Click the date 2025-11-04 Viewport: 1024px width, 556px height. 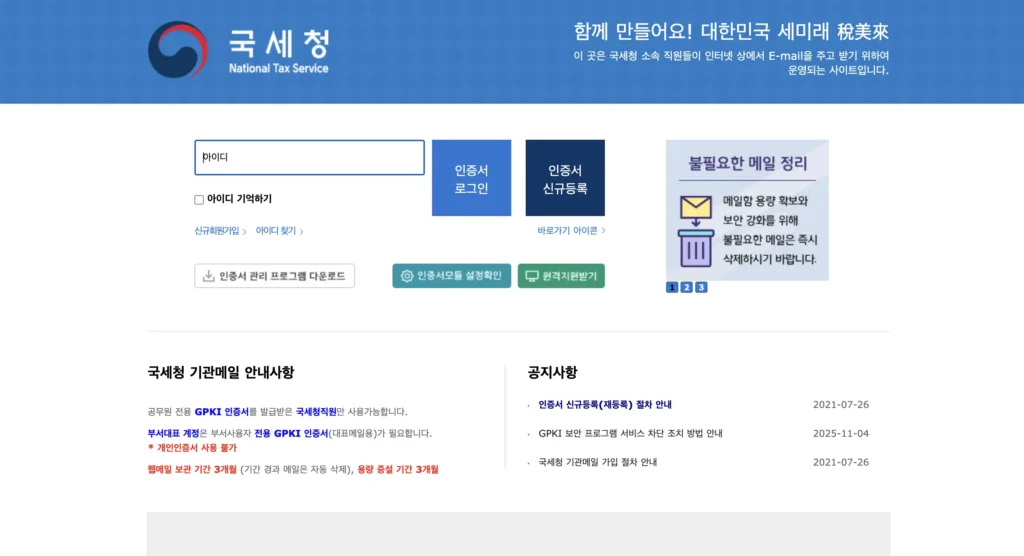coord(840,434)
